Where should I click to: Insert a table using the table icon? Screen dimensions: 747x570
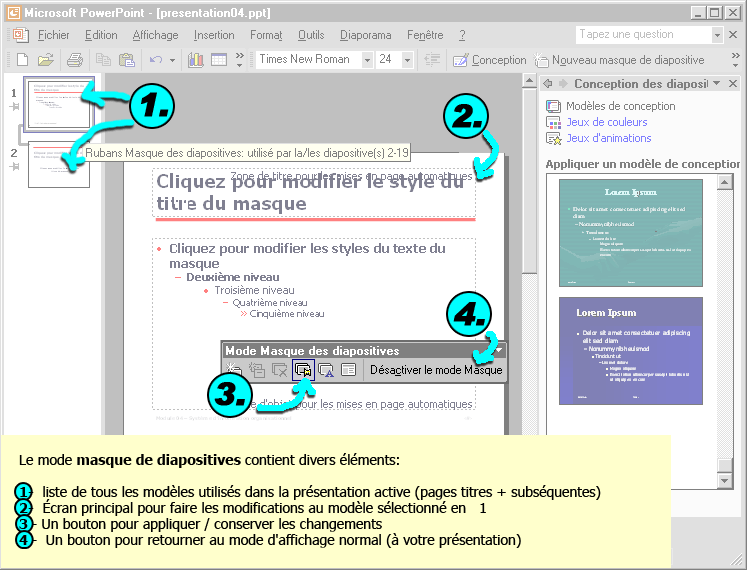click(219, 60)
